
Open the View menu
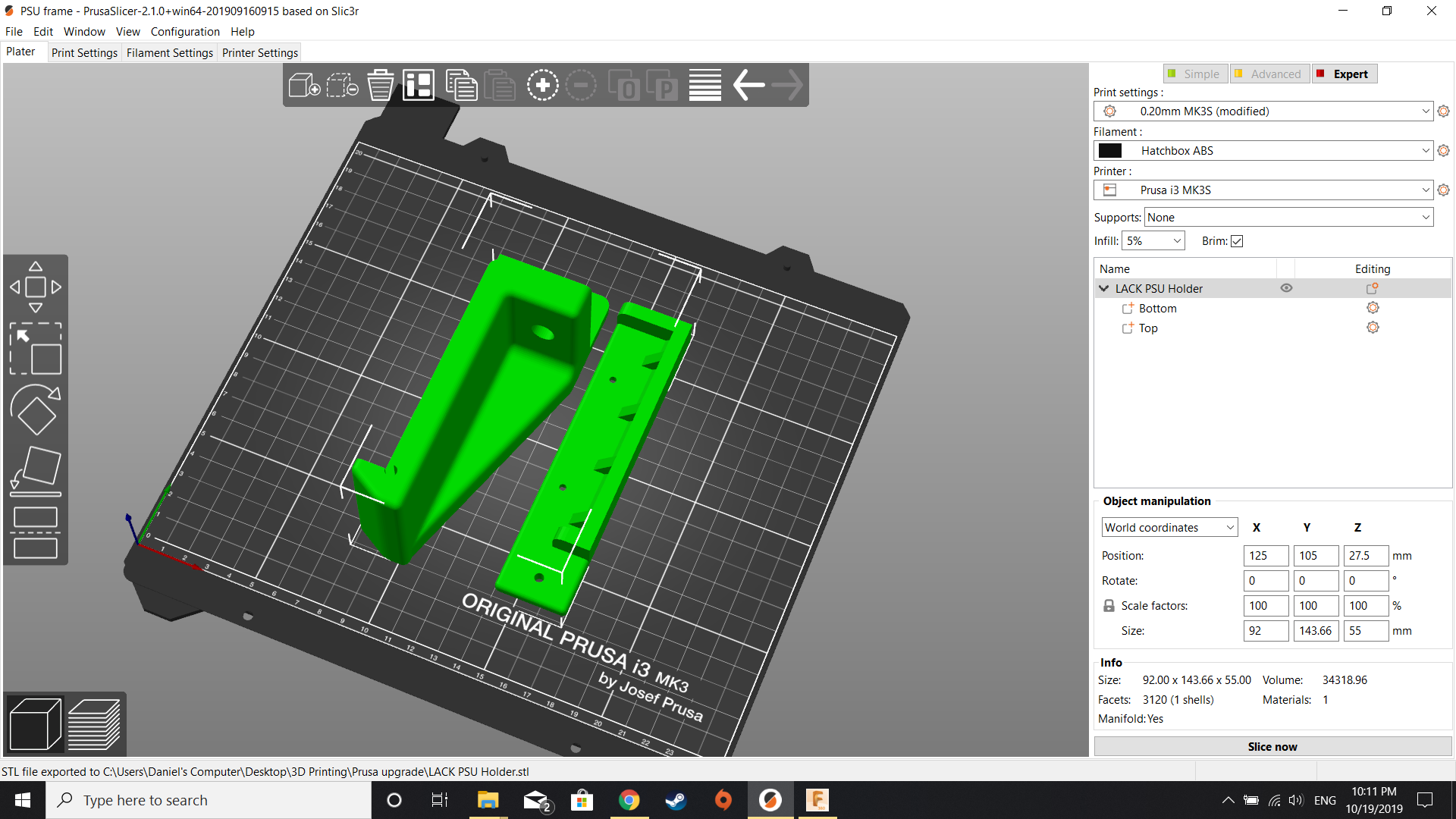pos(128,31)
